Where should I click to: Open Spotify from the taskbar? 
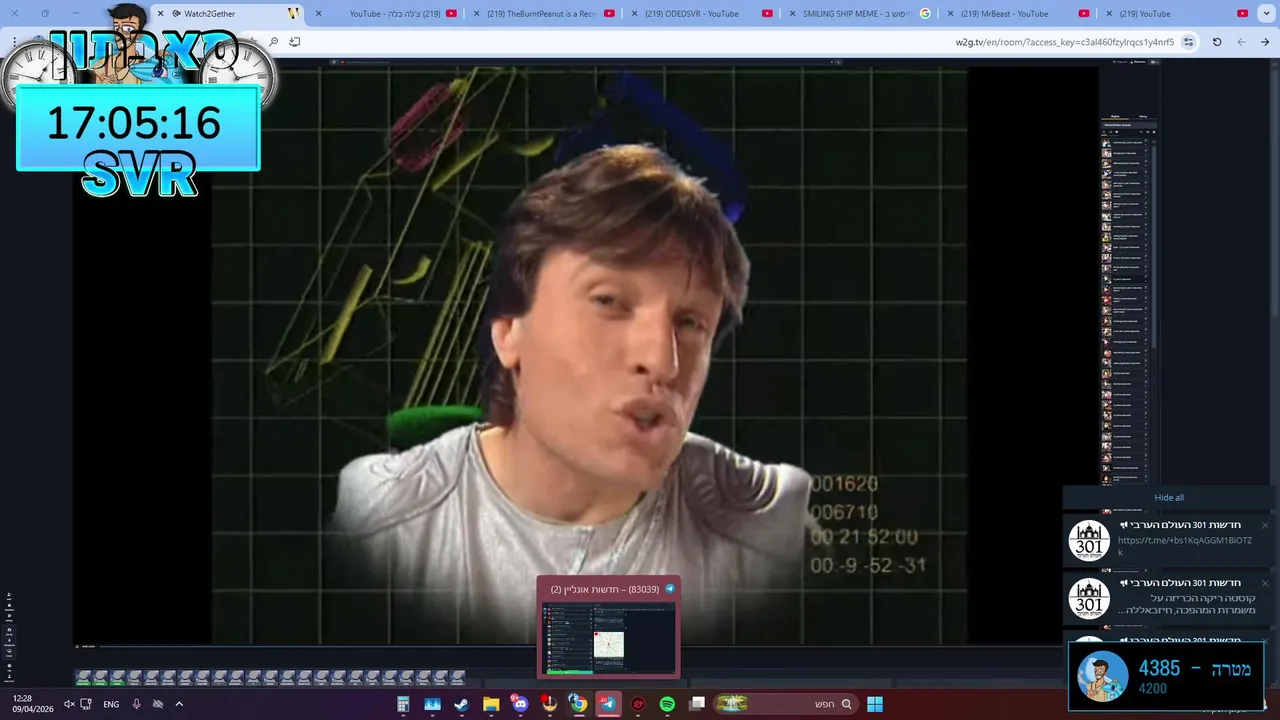click(x=667, y=704)
